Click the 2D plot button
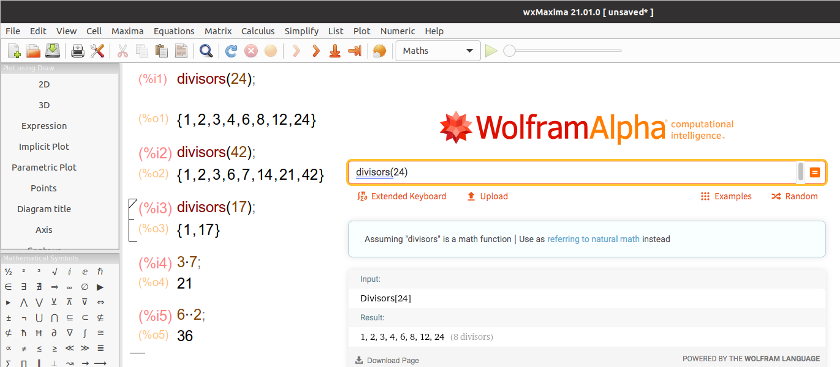The image size is (840, 367). [44, 84]
